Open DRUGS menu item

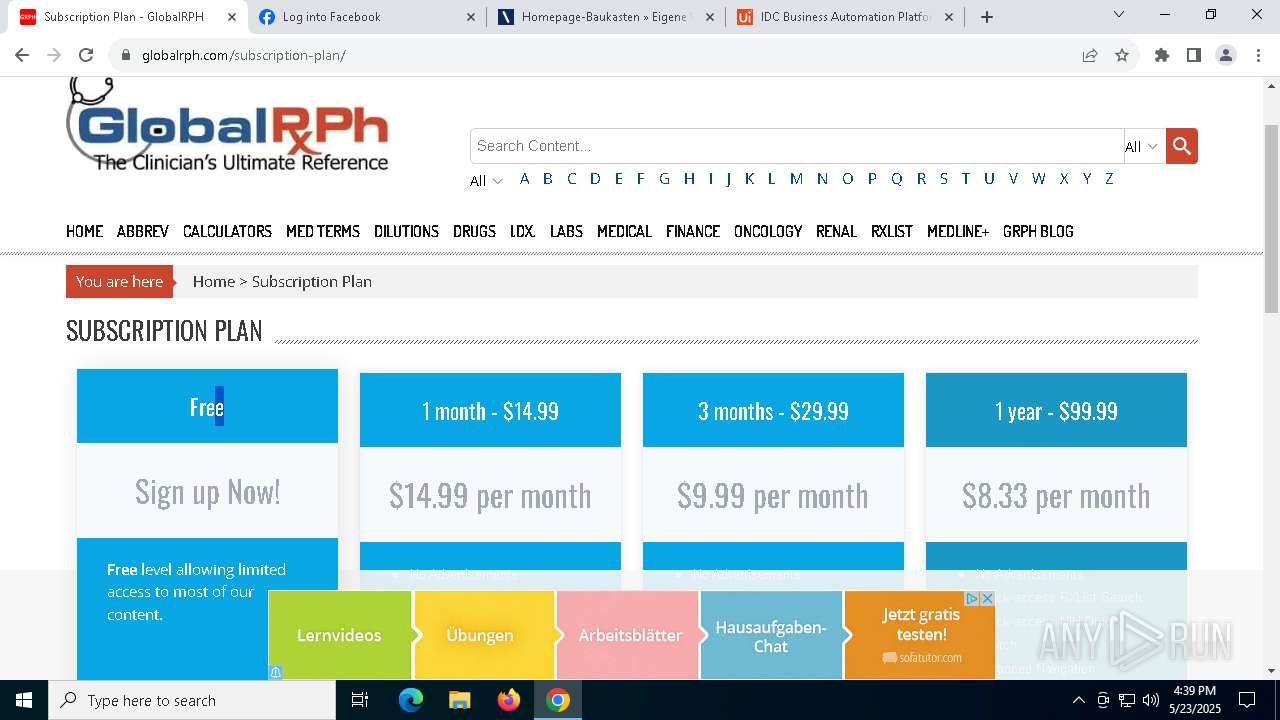(474, 231)
